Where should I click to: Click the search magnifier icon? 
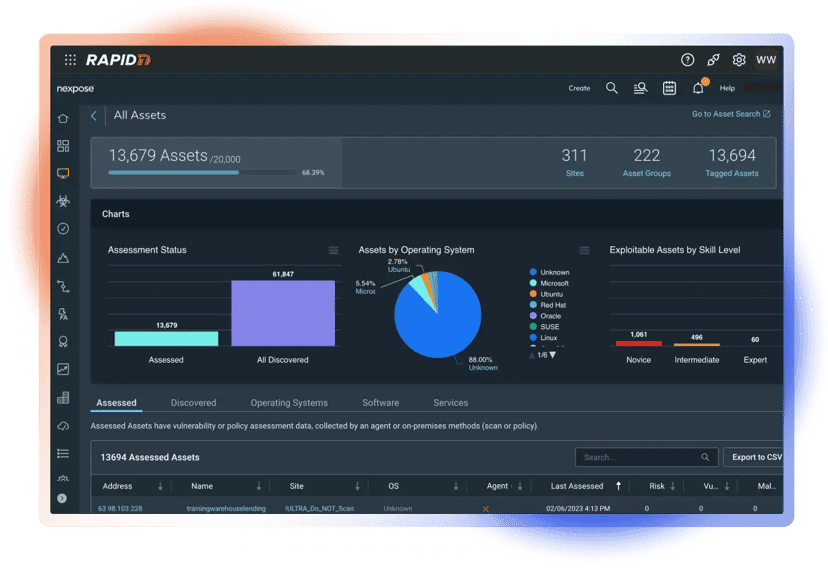click(x=611, y=88)
